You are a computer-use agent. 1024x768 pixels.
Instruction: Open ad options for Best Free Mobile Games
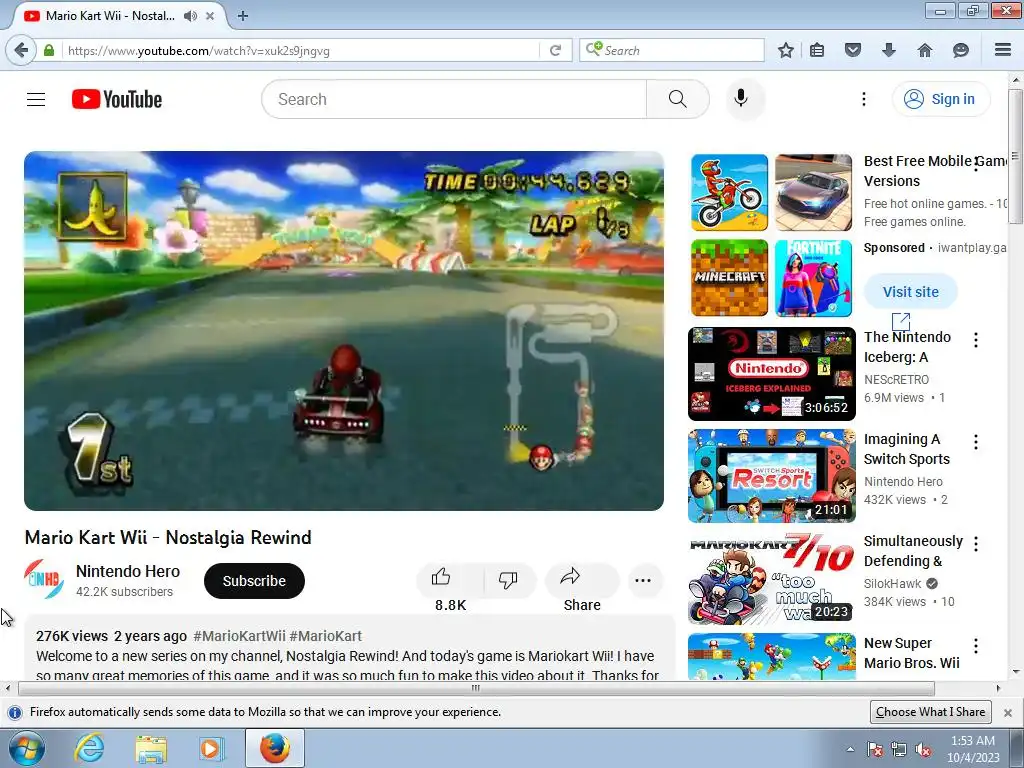point(976,164)
